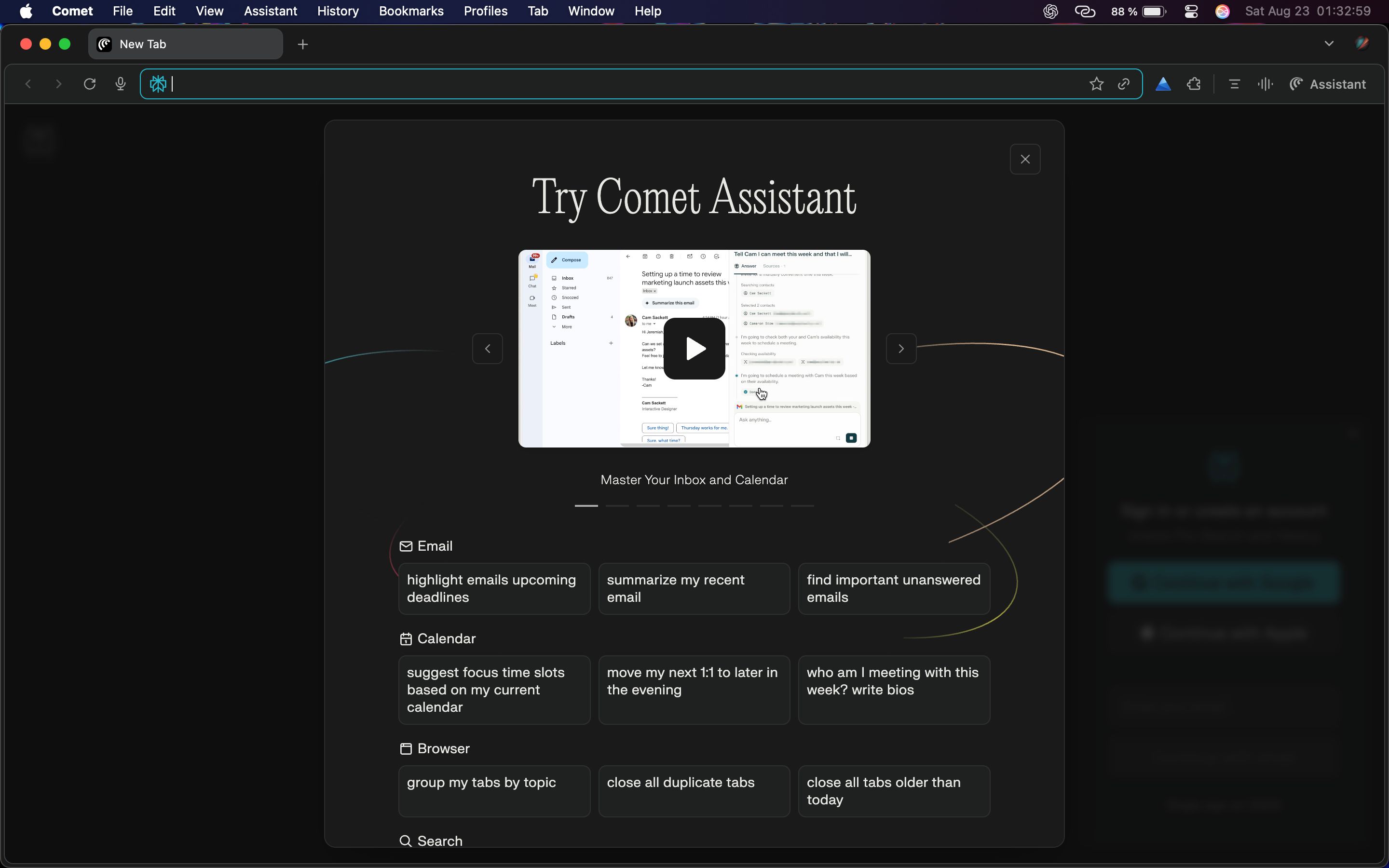Screen dimensions: 1389x868
Task: Select the first carousel indicator dash
Action: (586, 506)
